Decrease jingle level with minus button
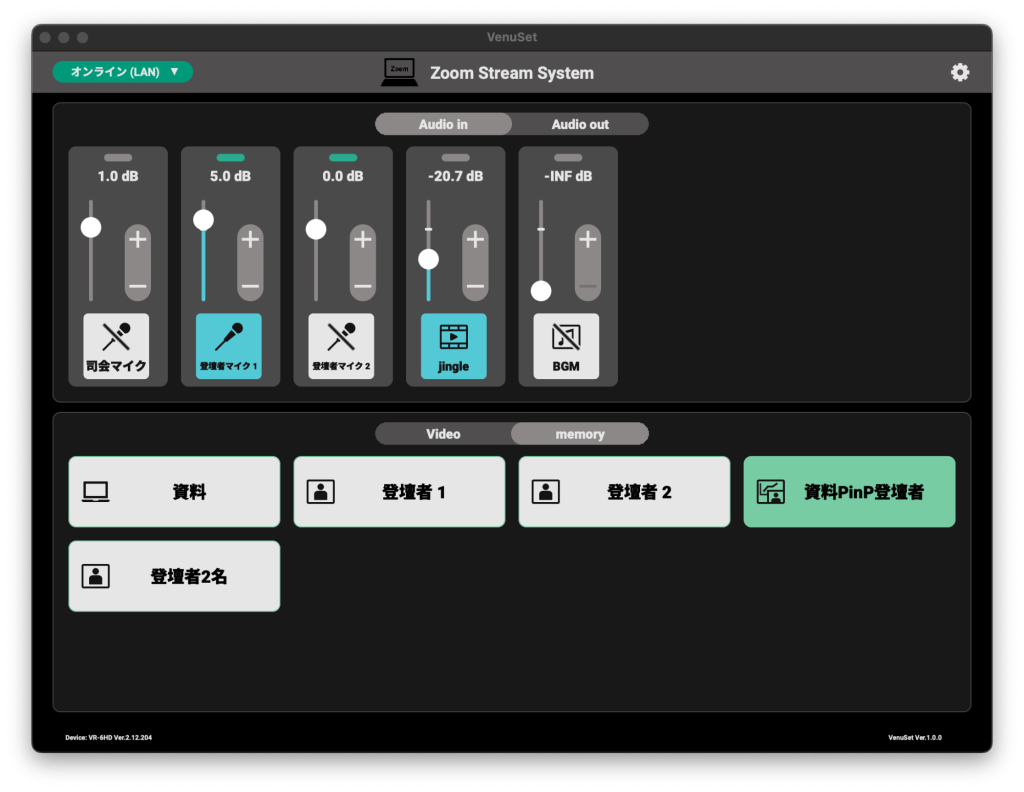Screen dimensions: 1024x792 [x=475, y=286]
